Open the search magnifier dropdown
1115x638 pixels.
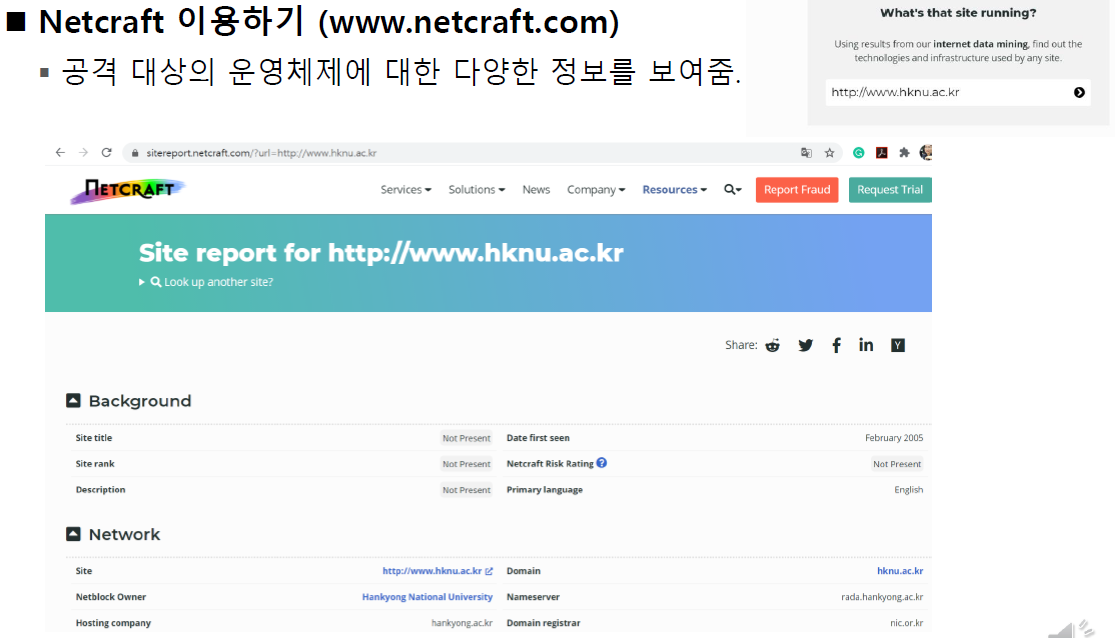(732, 190)
